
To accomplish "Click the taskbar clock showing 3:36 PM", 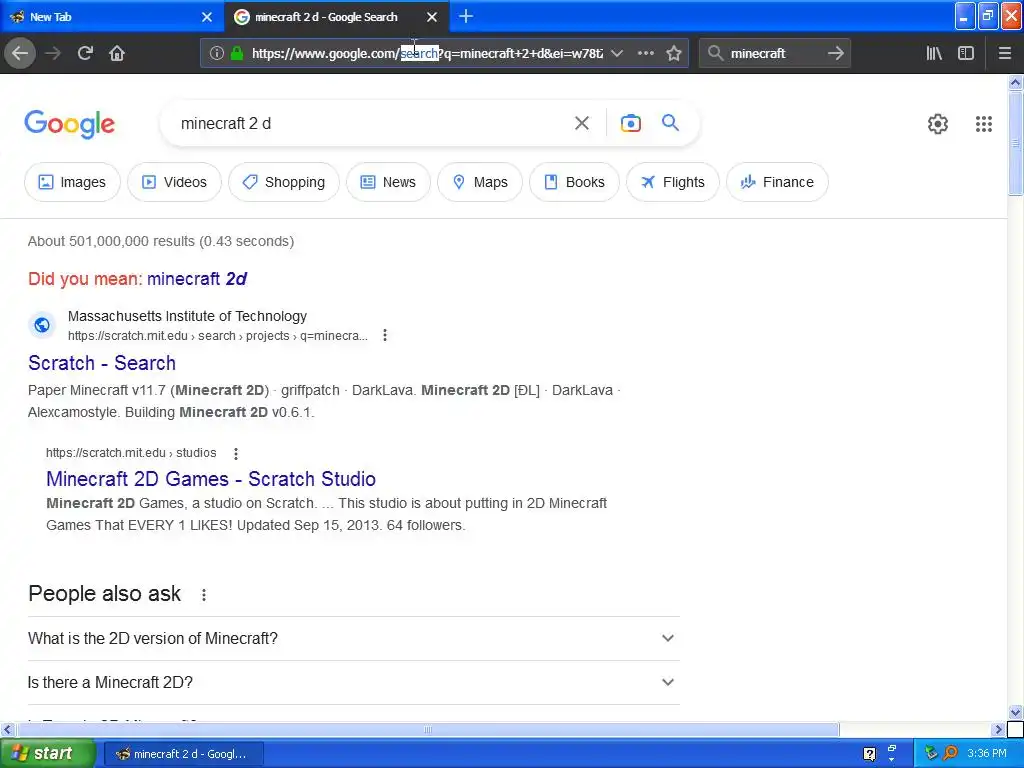I will pyautogui.click(x=987, y=754).
